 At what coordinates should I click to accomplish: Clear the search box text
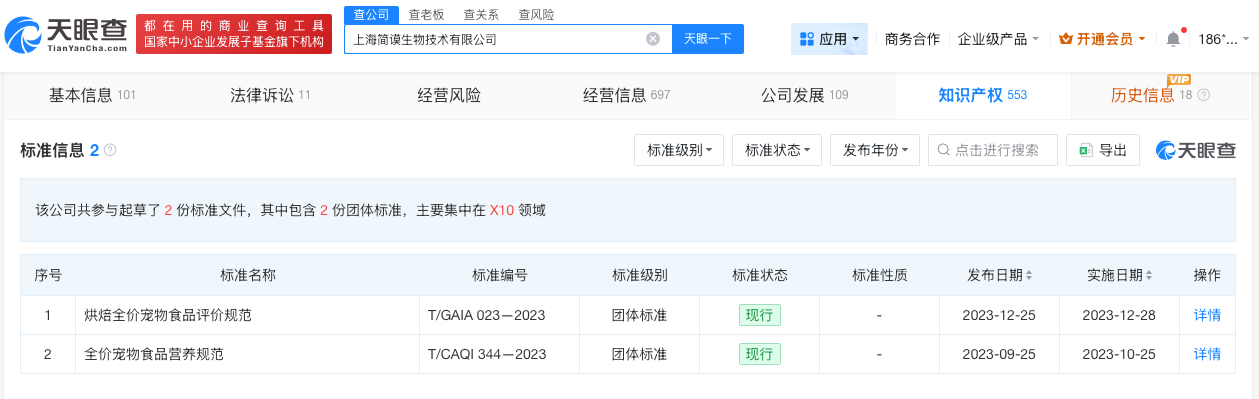pyautogui.click(x=653, y=39)
